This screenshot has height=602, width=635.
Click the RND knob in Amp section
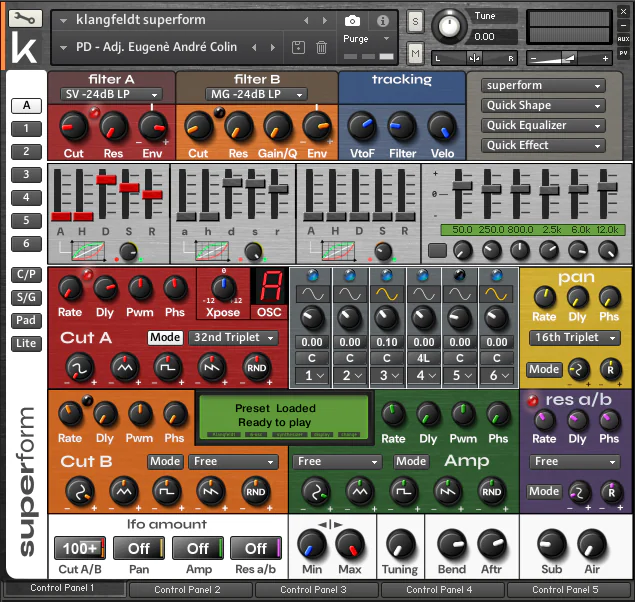point(491,491)
